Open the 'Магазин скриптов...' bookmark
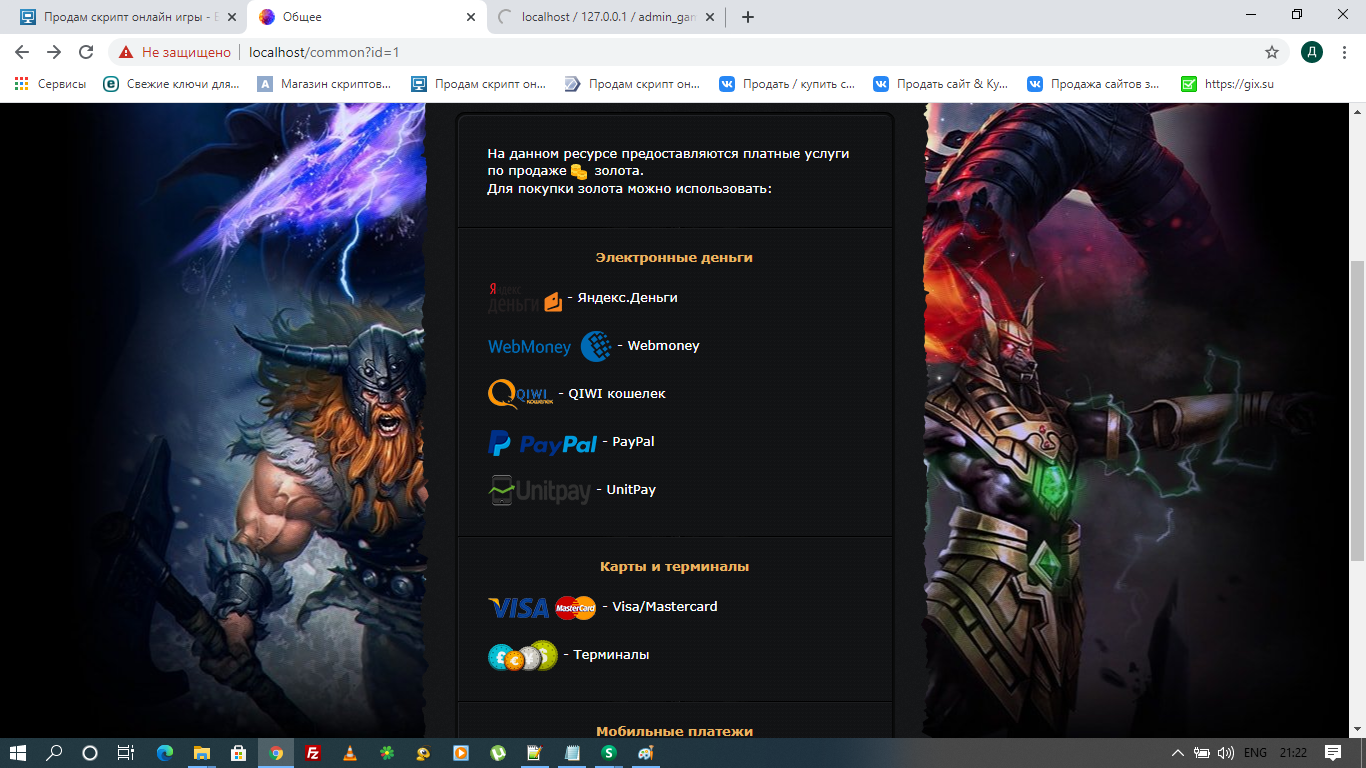 point(324,84)
